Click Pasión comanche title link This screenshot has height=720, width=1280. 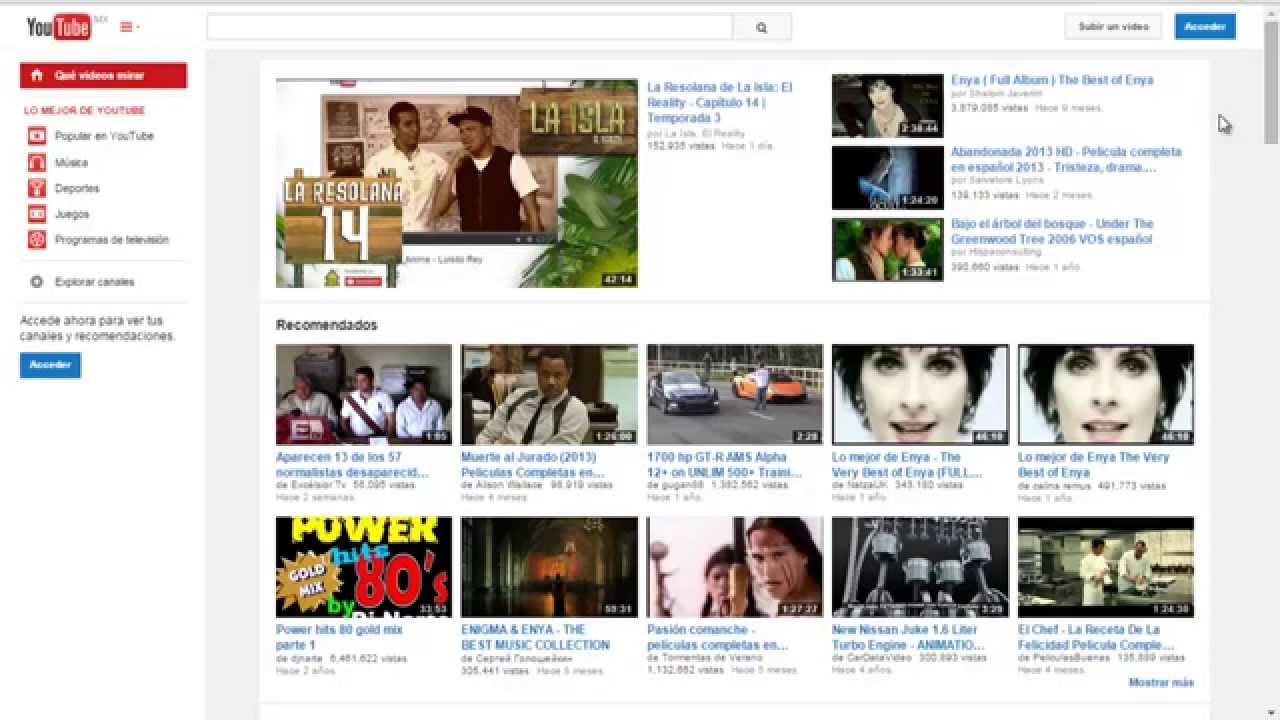tap(718, 637)
